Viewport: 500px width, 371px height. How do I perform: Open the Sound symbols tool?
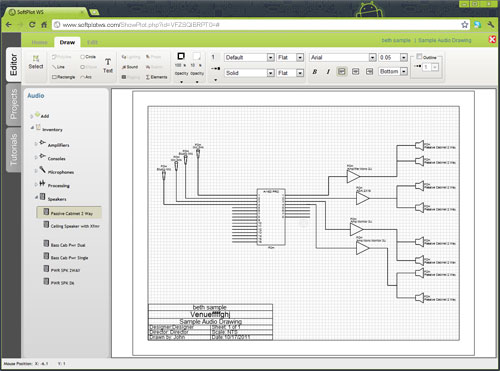point(130,67)
